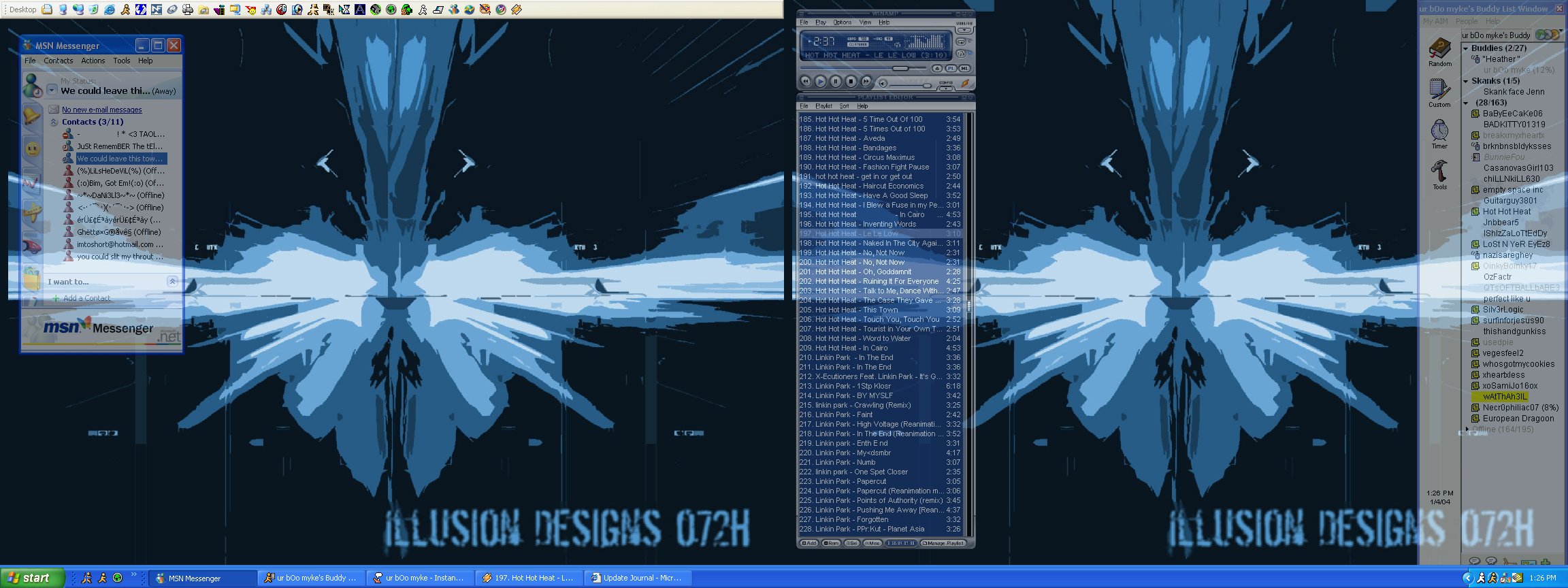Viewport: 1568px width, 588px height.
Task: Click the Winamp lightning bolt icon
Action: 965,83
